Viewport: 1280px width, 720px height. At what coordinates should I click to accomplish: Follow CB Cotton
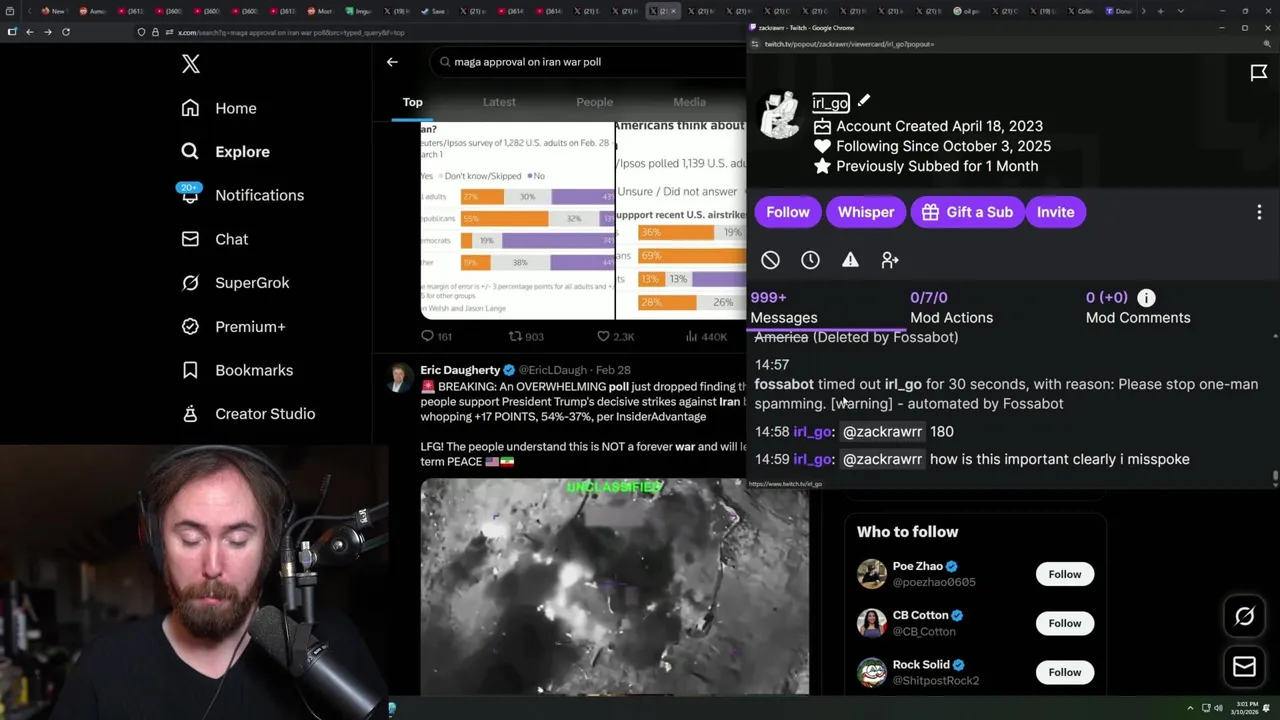pyautogui.click(x=1064, y=623)
